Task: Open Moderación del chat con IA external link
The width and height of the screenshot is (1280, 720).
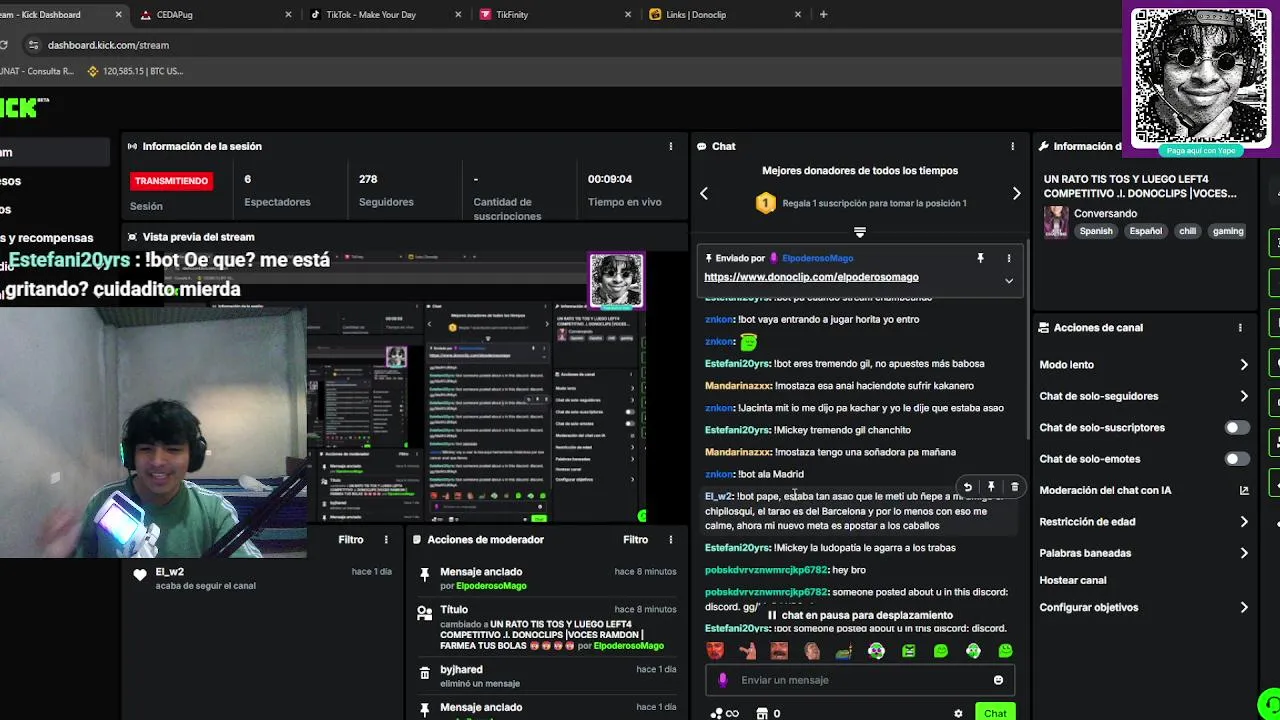Action: (1244, 490)
